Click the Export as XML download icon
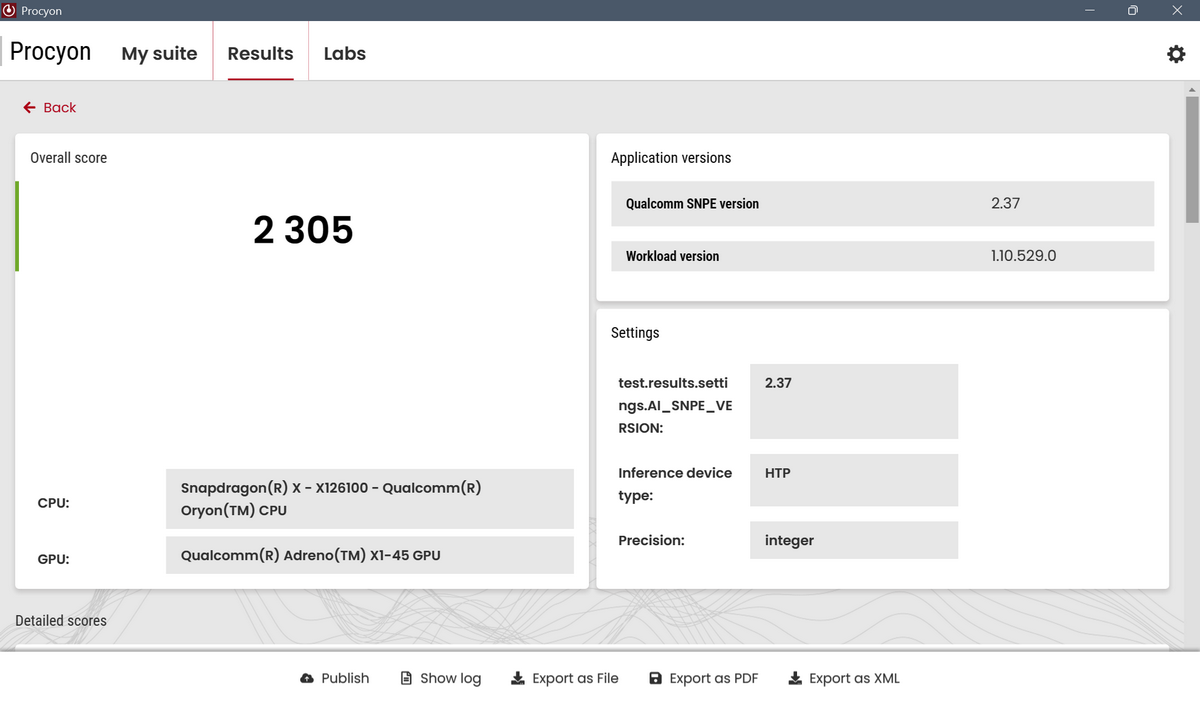 [795, 678]
